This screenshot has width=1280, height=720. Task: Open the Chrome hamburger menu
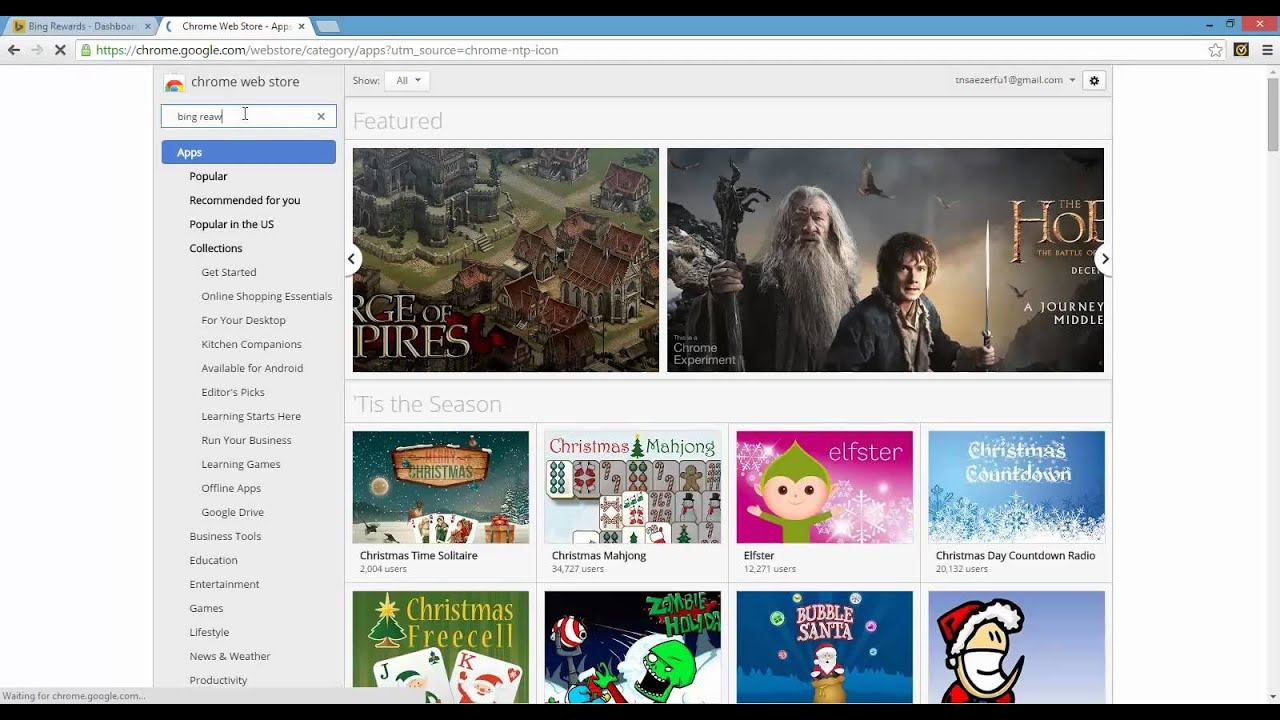pyautogui.click(x=1267, y=50)
